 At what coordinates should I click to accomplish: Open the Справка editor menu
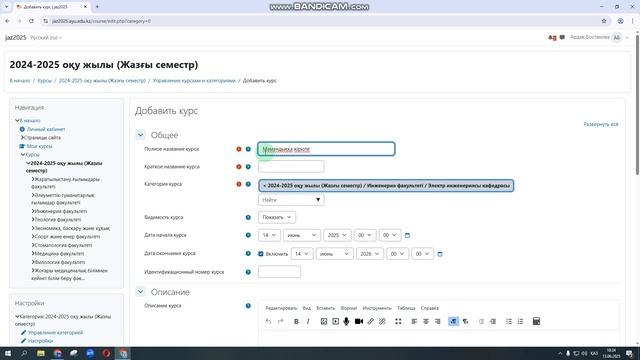[x=429, y=308]
